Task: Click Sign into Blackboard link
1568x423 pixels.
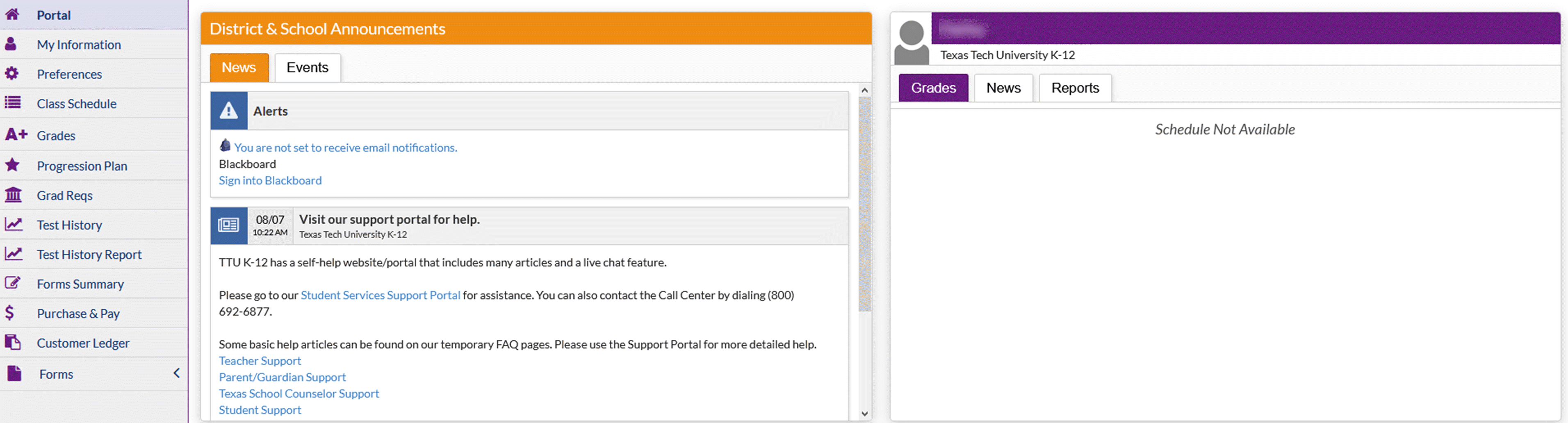Action: click(270, 180)
